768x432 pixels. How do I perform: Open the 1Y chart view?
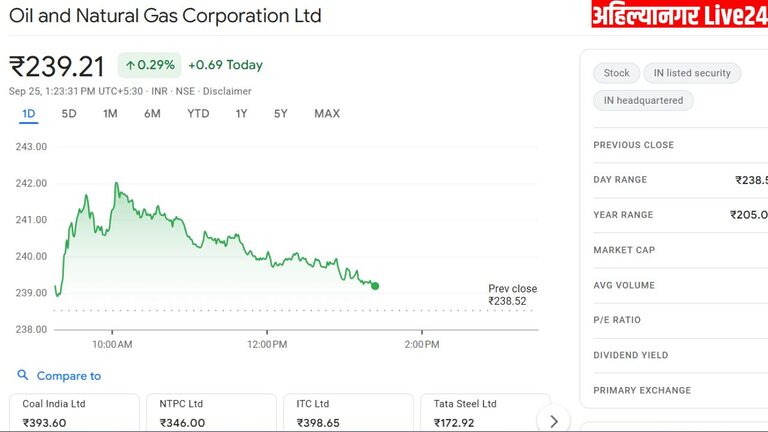pyautogui.click(x=241, y=114)
